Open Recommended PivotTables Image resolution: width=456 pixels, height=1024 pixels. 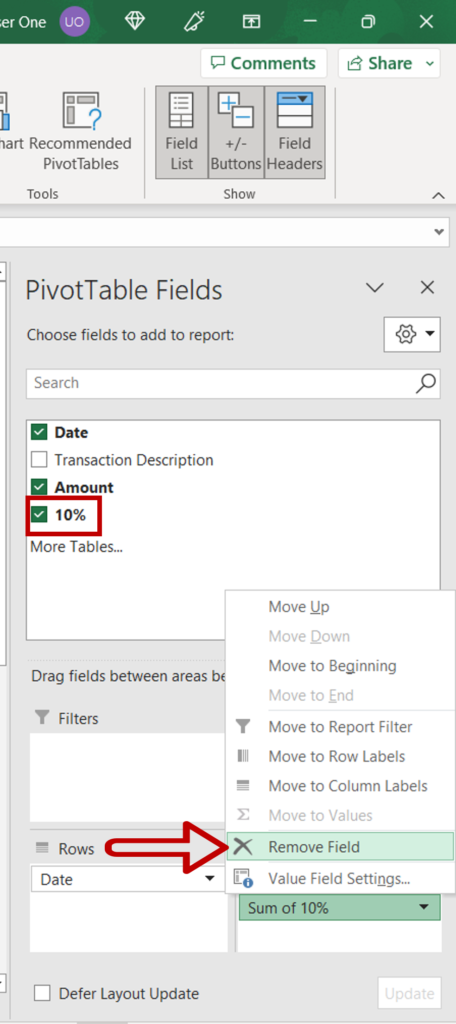80,132
